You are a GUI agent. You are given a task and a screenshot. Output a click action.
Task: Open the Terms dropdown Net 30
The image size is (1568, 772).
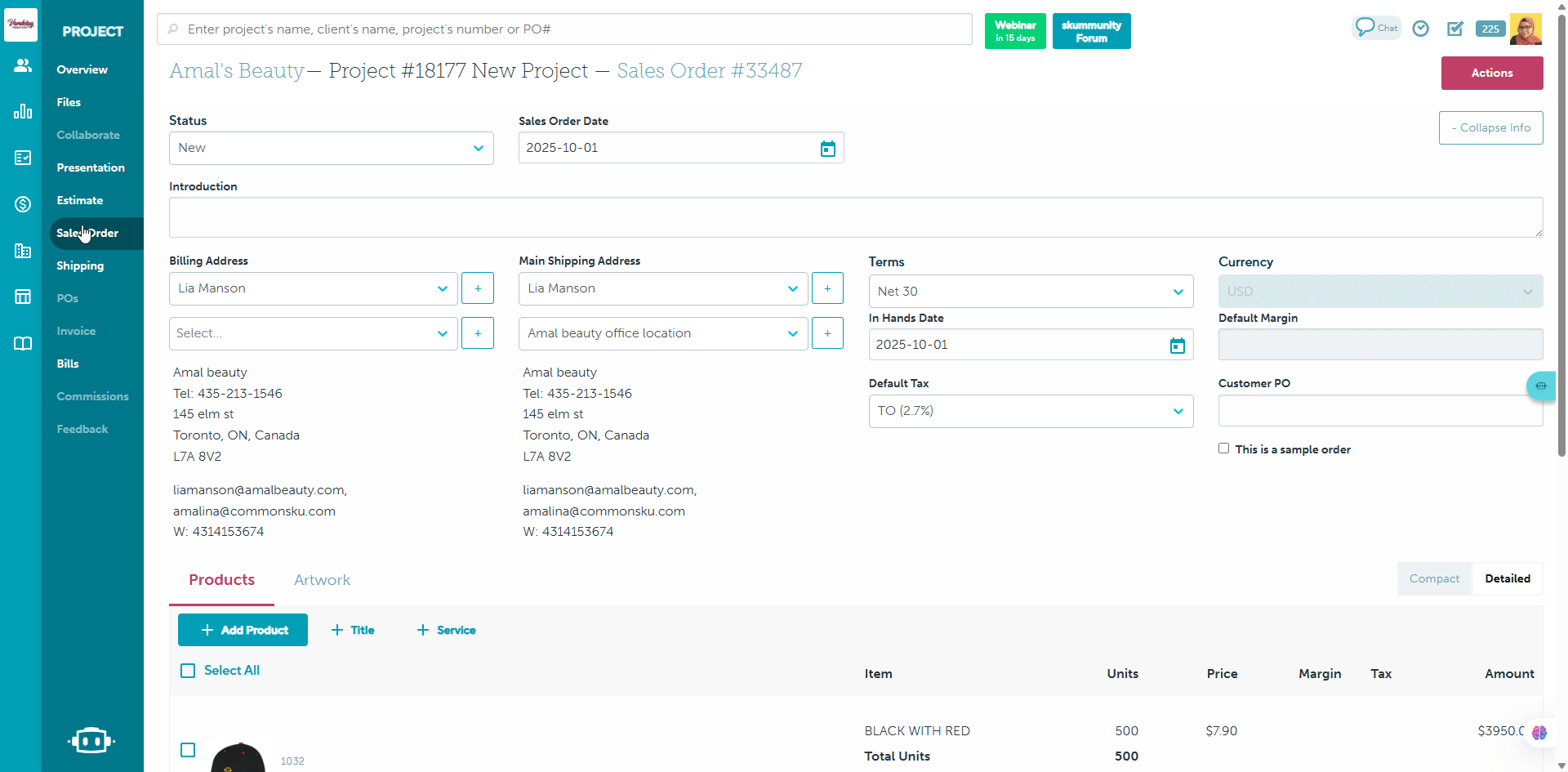(1030, 292)
